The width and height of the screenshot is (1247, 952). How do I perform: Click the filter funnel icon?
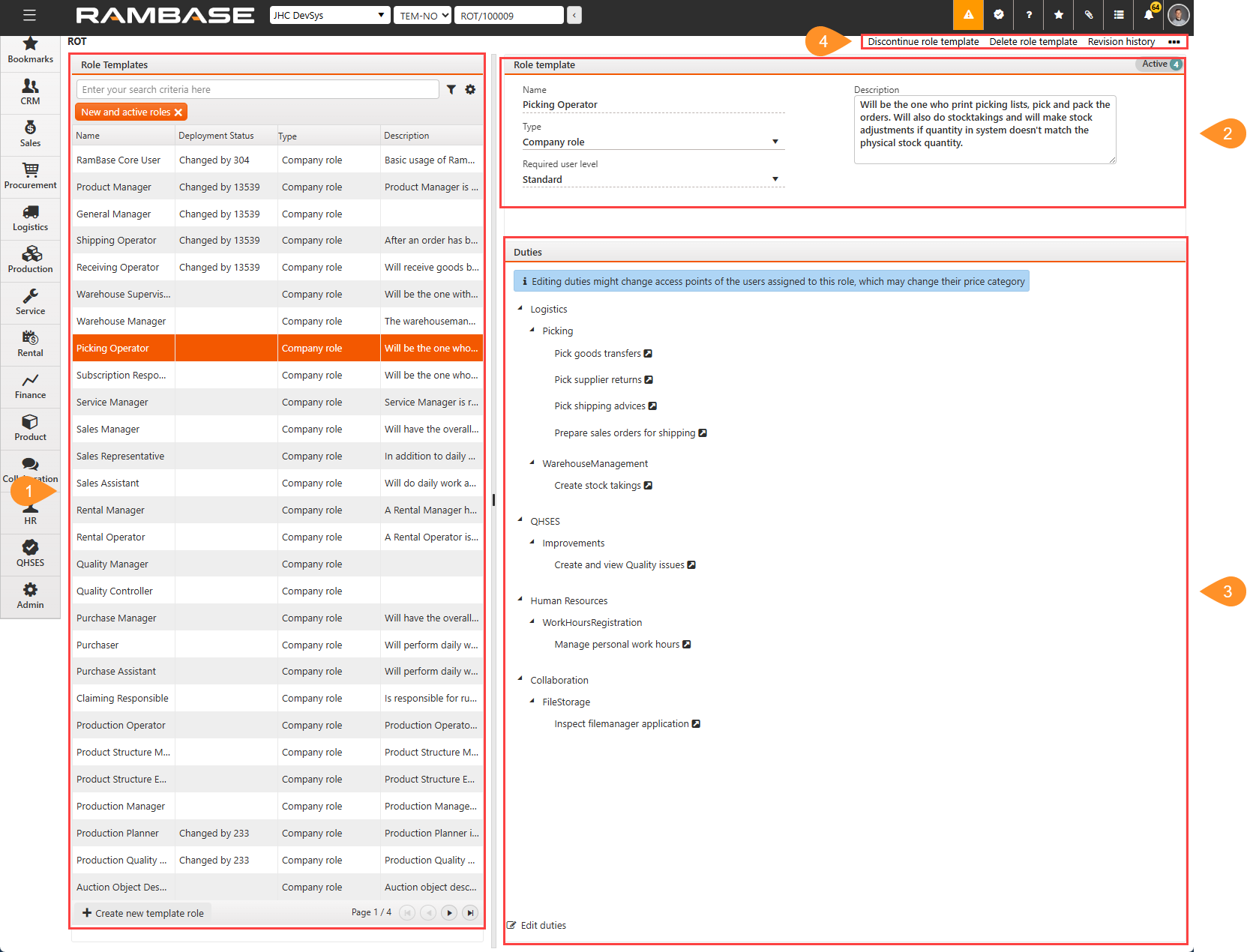click(x=451, y=90)
